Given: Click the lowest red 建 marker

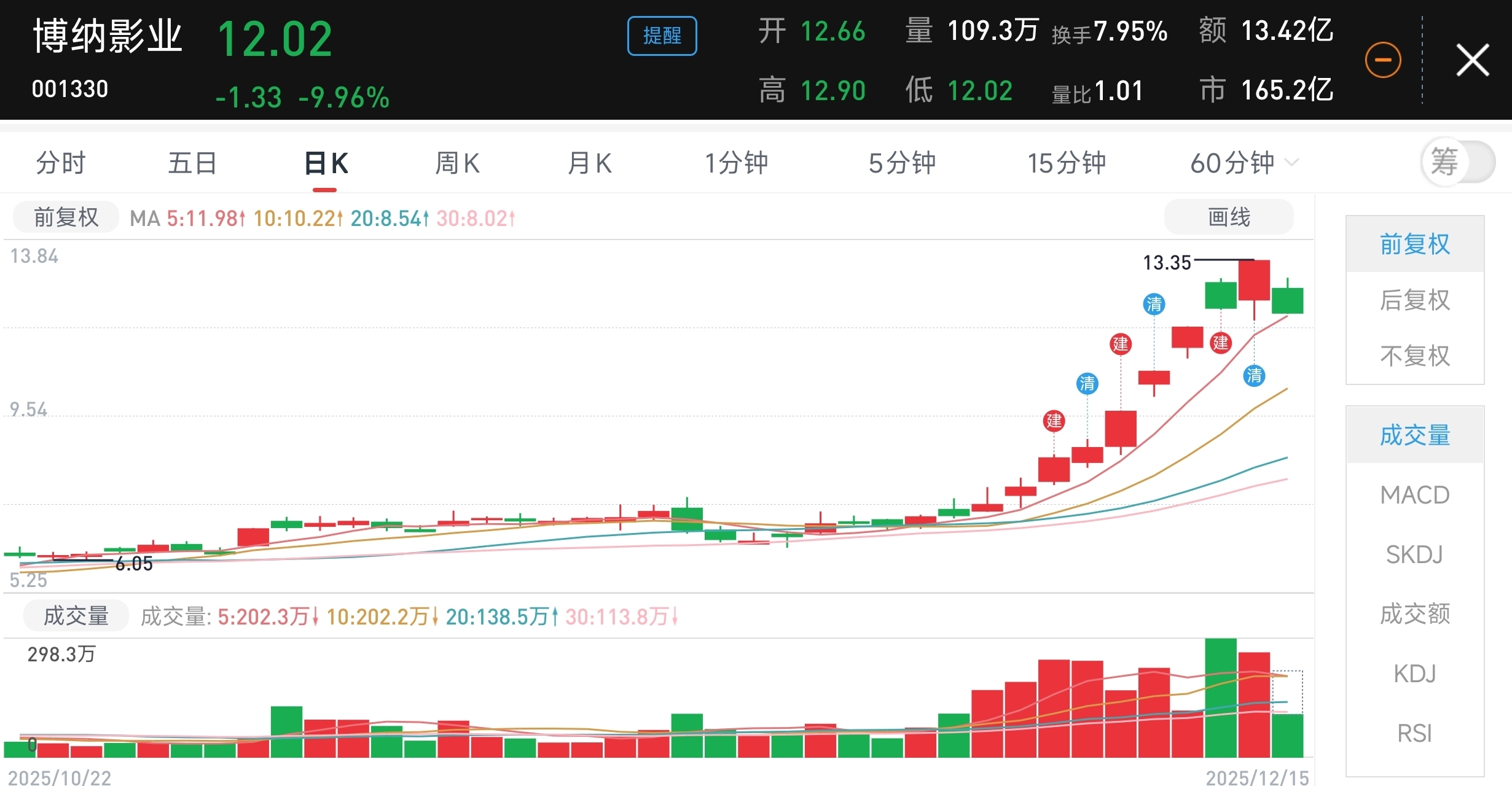Looking at the screenshot, I should pyautogui.click(x=1054, y=421).
